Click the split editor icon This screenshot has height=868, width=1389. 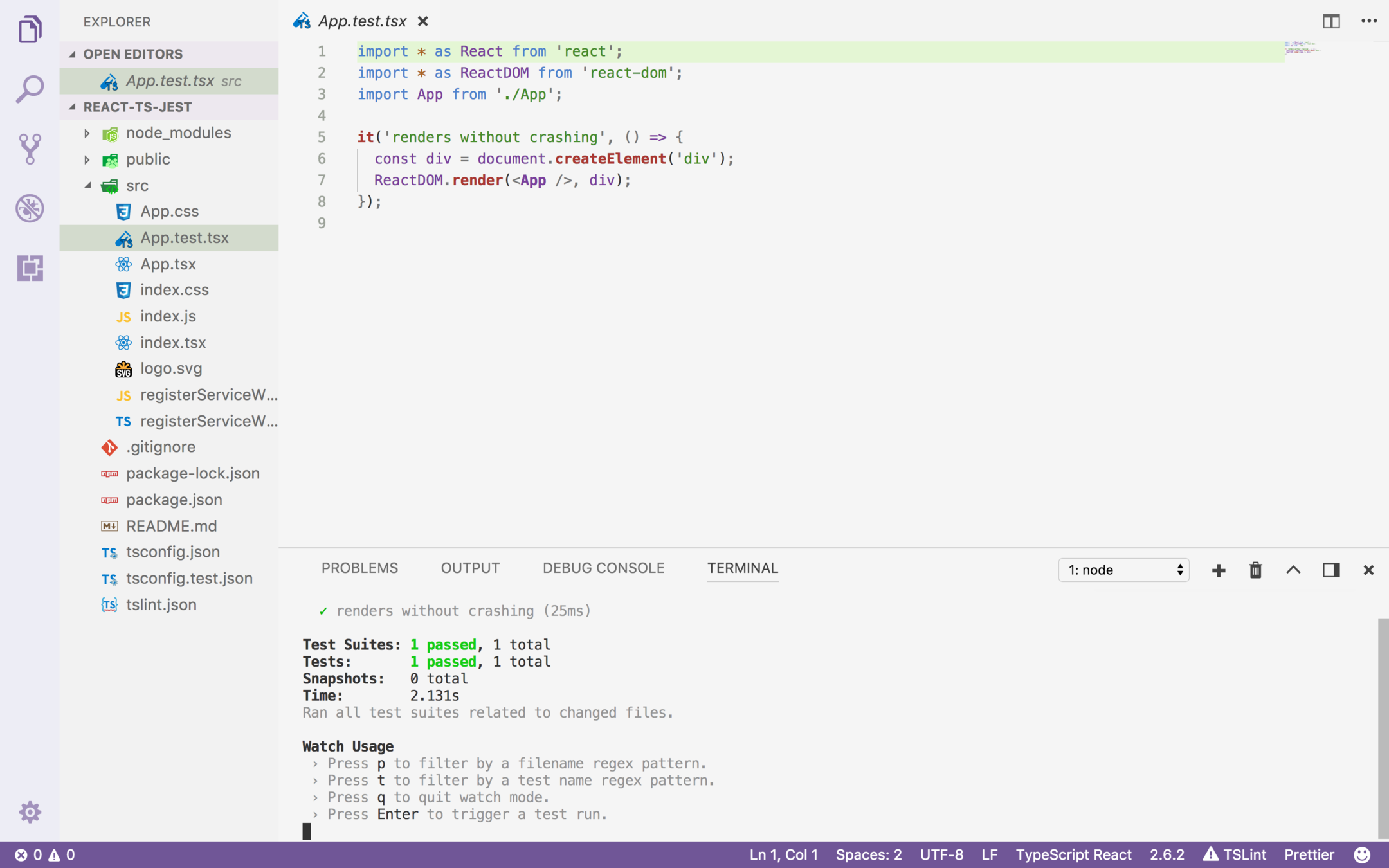[x=1331, y=21]
